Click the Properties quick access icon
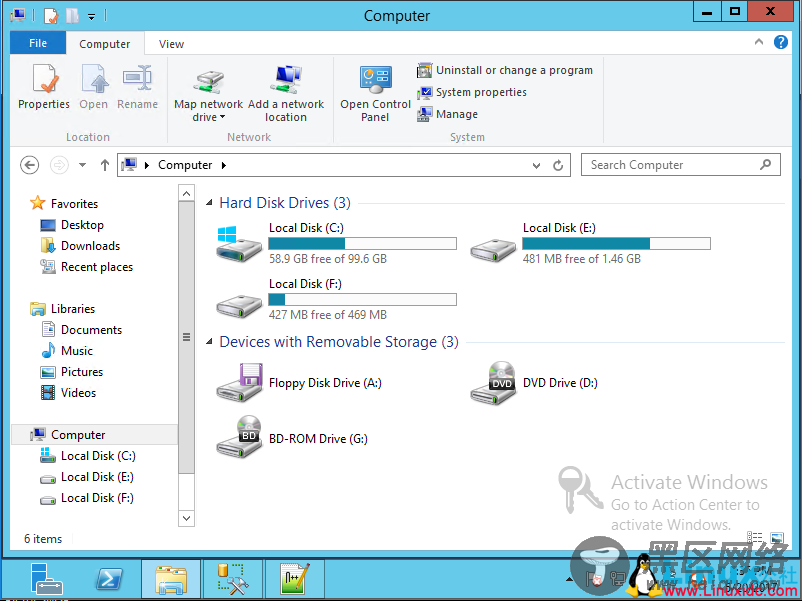This screenshot has width=802, height=601. pyautogui.click(x=51, y=15)
